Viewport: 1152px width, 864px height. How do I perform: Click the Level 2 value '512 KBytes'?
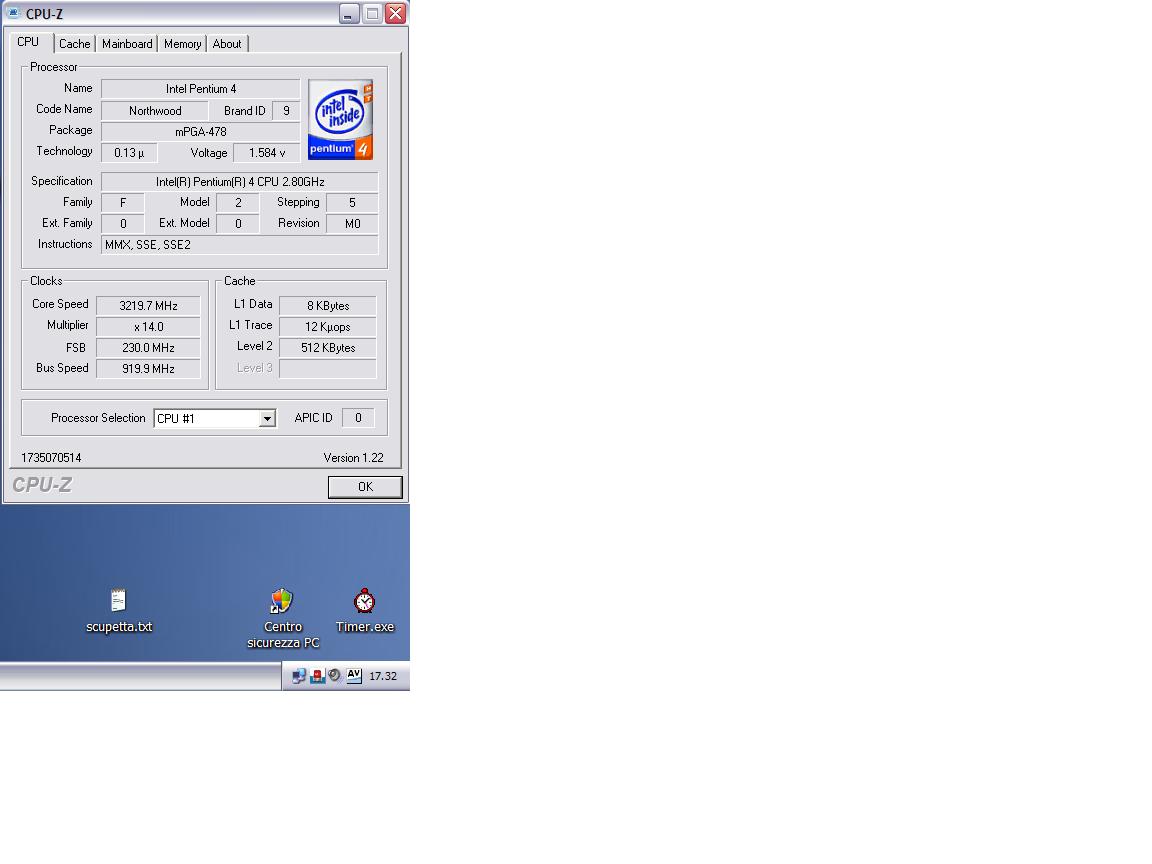[328, 348]
